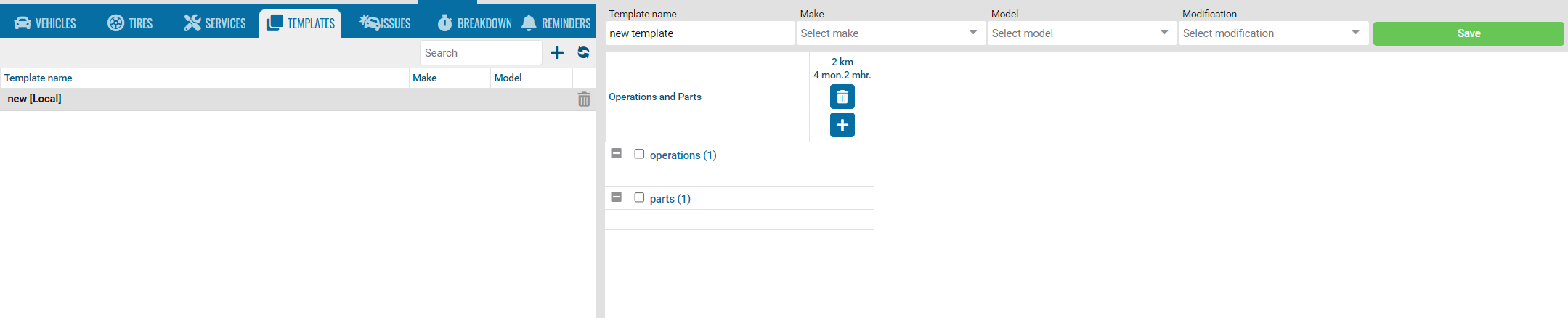Click the blue trash icon under 2 km interval
Viewport: 1568px width, 318px height.
point(842,97)
